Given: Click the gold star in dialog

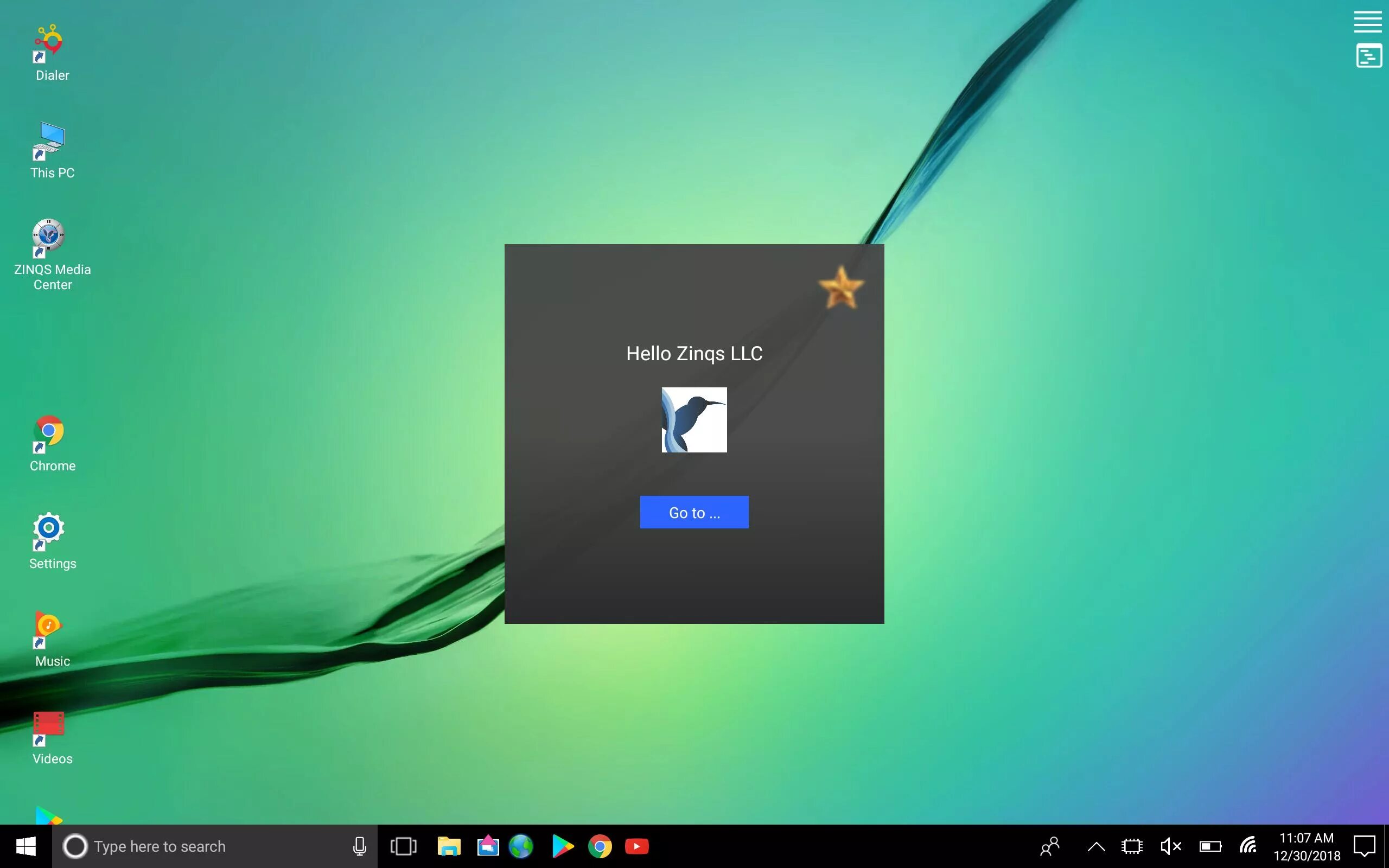Looking at the screenshot, I should pyautogui.click(x=840, y=288).
